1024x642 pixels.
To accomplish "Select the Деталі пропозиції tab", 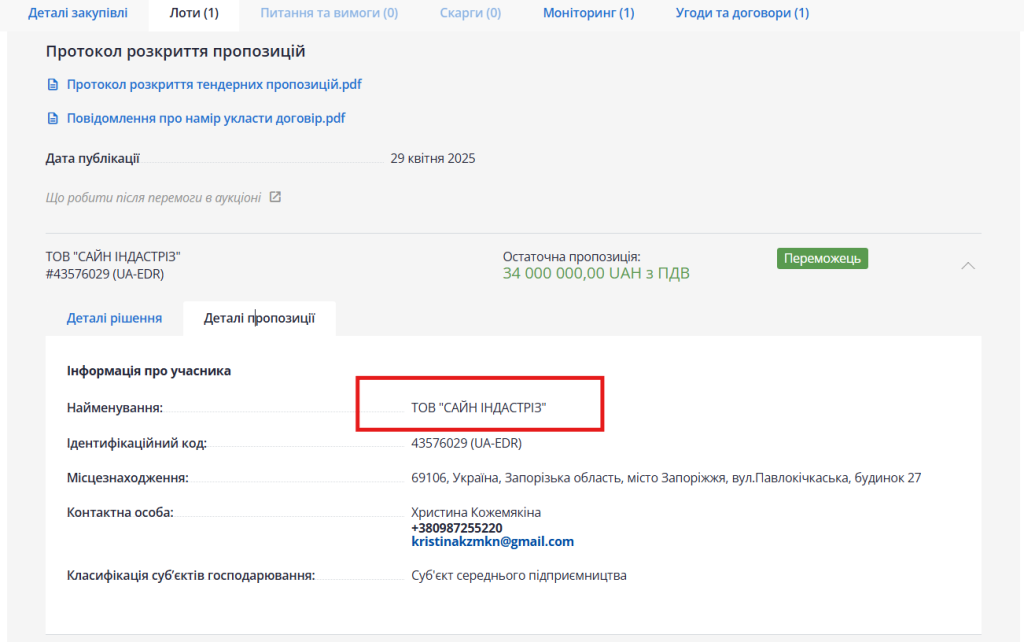I will pos(259,318).
